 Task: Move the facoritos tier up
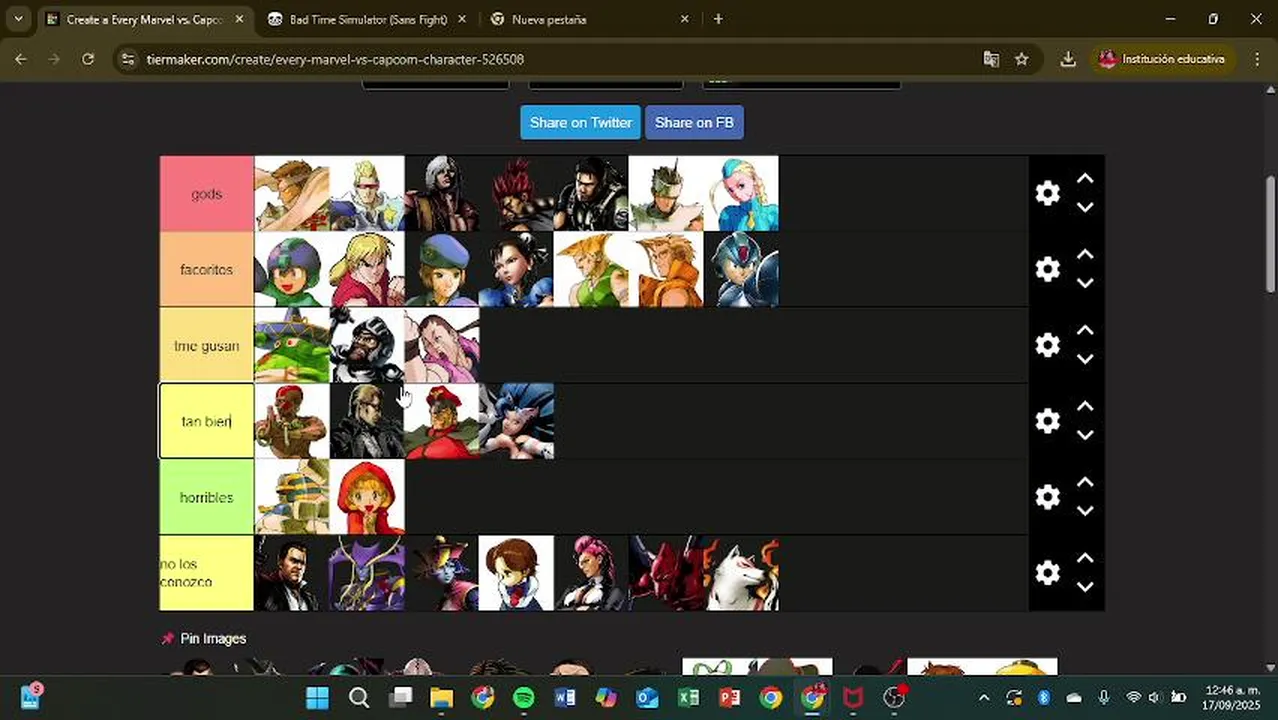[x=1085, y=255]
